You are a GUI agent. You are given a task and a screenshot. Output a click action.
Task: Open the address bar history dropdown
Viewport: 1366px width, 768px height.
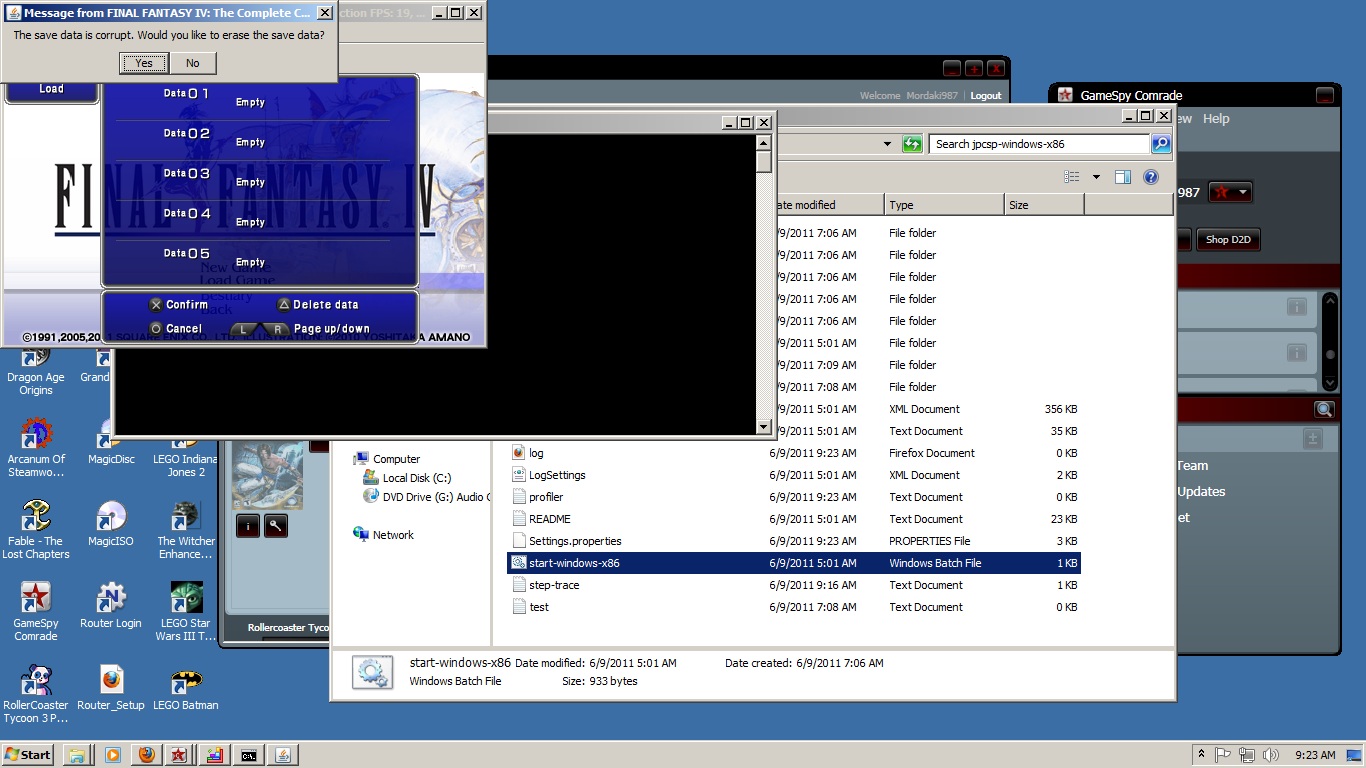point(887,144)
